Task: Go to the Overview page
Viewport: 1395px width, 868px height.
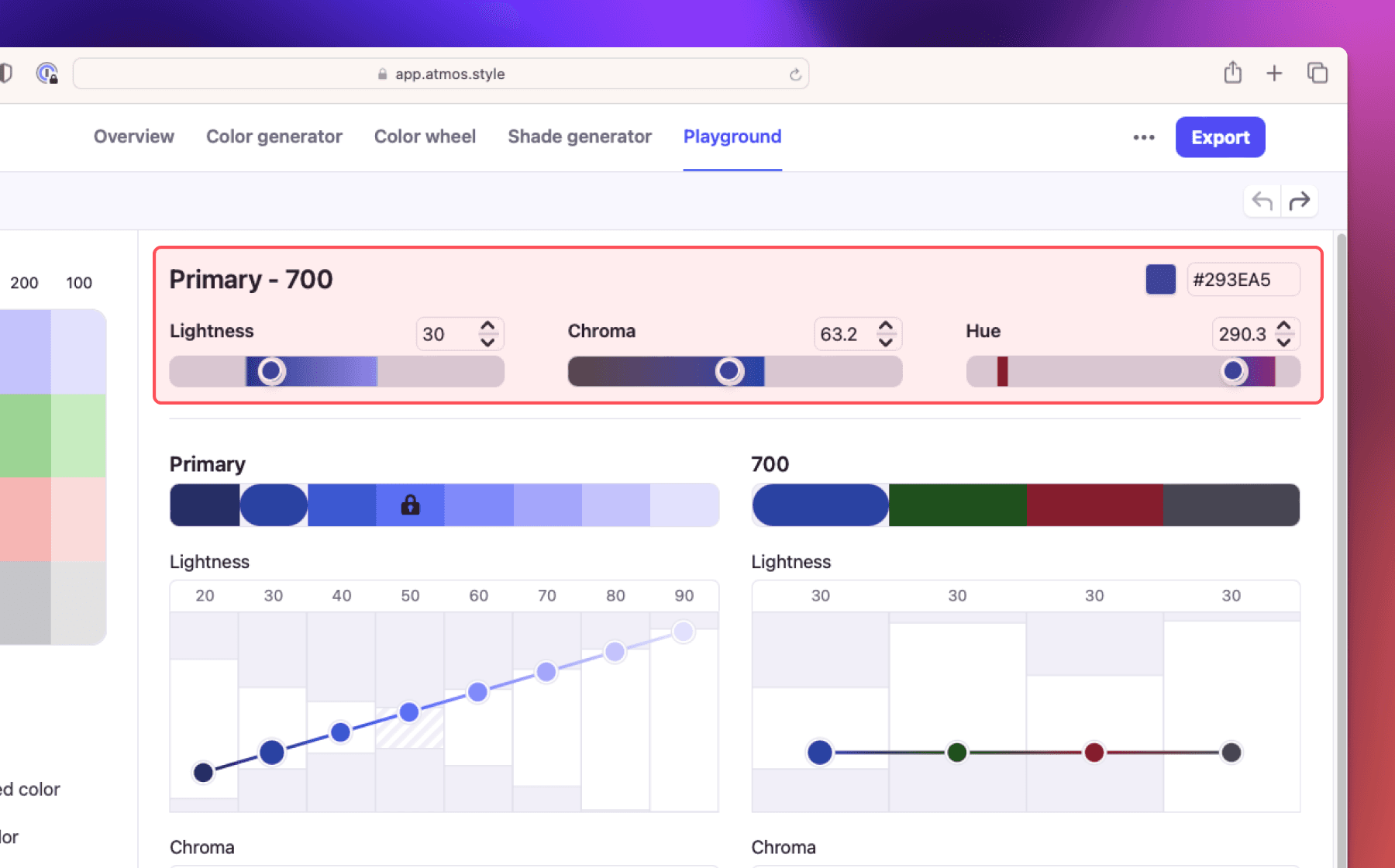Action: [133, 136]
